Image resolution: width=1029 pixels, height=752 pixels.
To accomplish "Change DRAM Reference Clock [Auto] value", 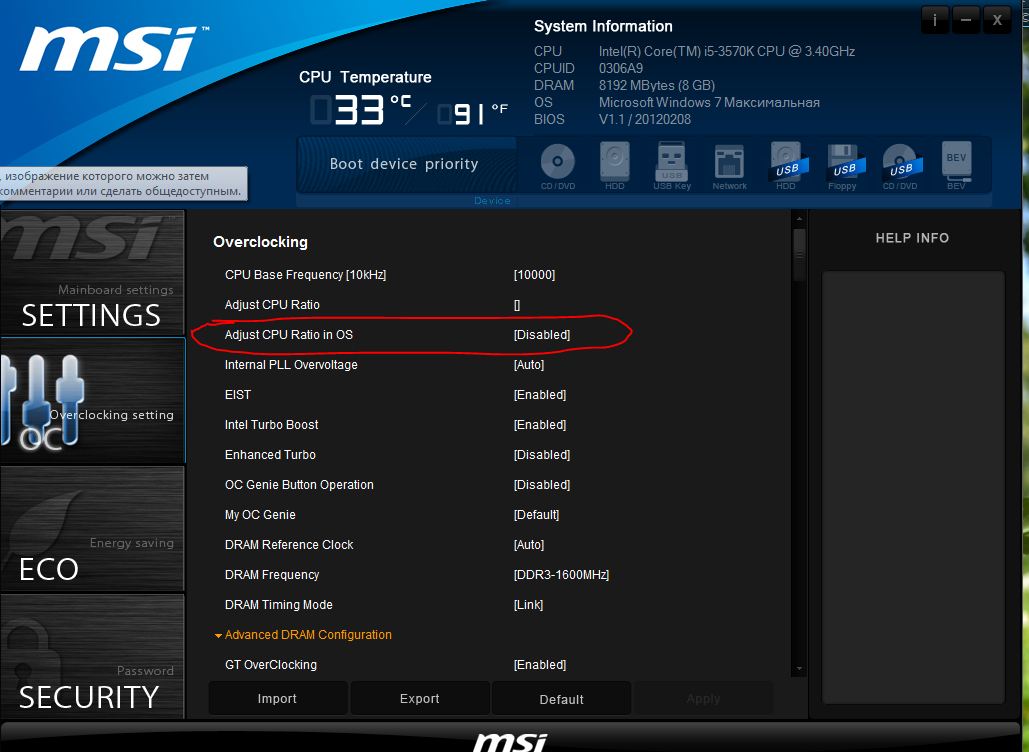I will pyautogui.click(x=529, y=545).
